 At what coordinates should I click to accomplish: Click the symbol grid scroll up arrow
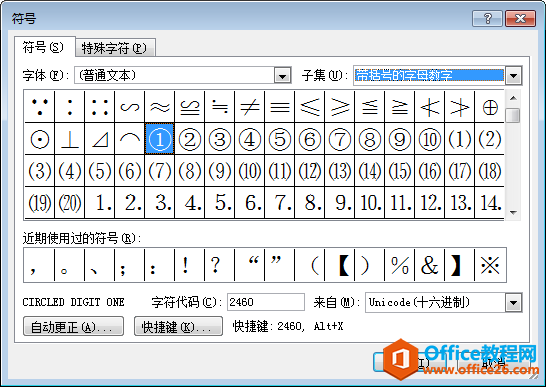[513, 98]
